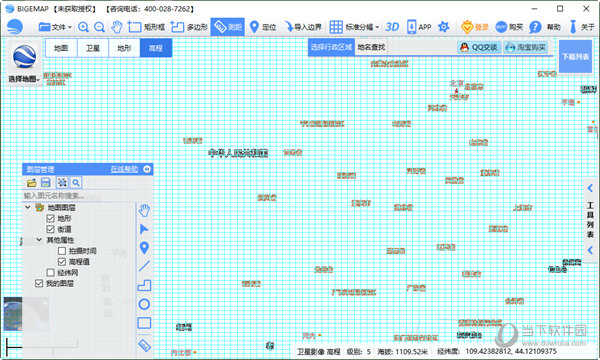Switch to the 高程 elevation tab
This screenshot has width=600, height=360.
point(156,48)
